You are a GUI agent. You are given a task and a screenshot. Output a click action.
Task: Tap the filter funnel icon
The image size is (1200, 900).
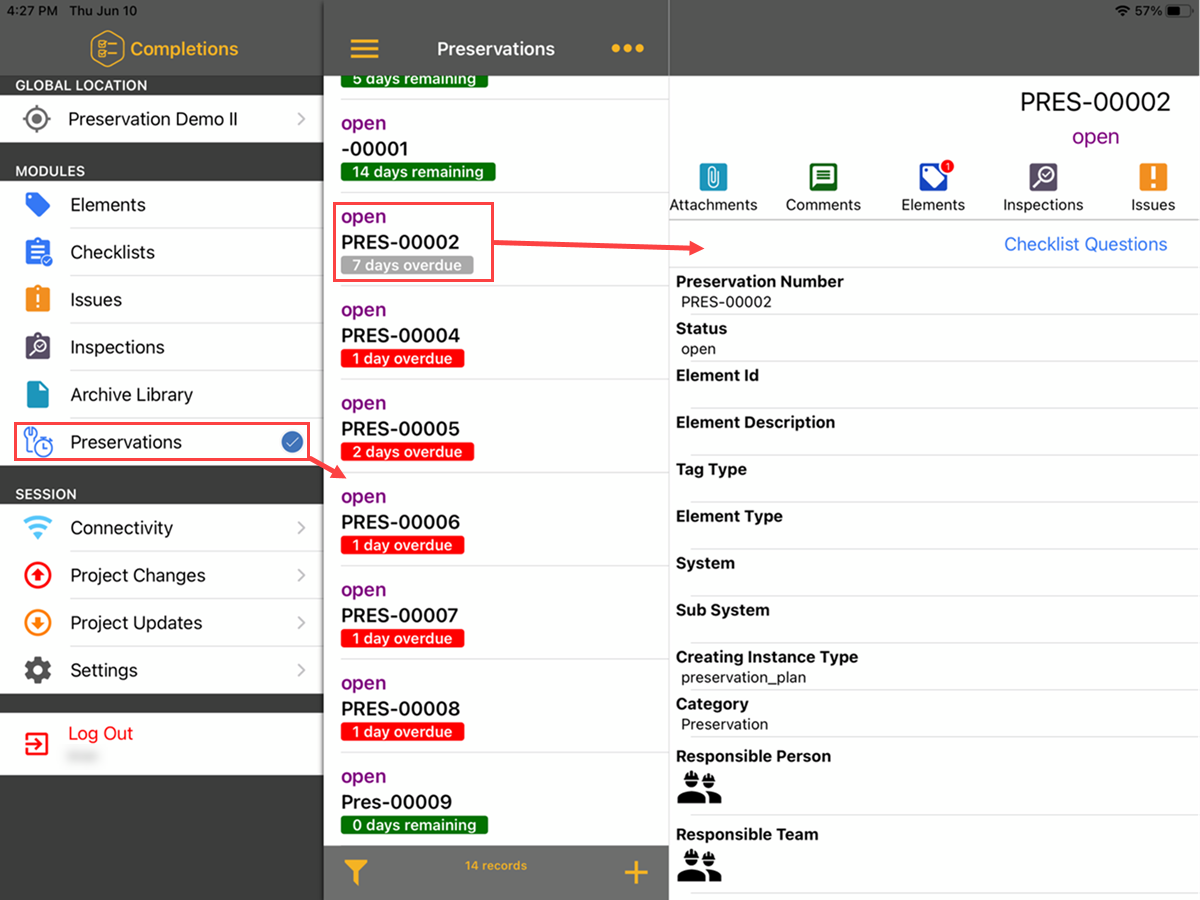pos(355,872)
